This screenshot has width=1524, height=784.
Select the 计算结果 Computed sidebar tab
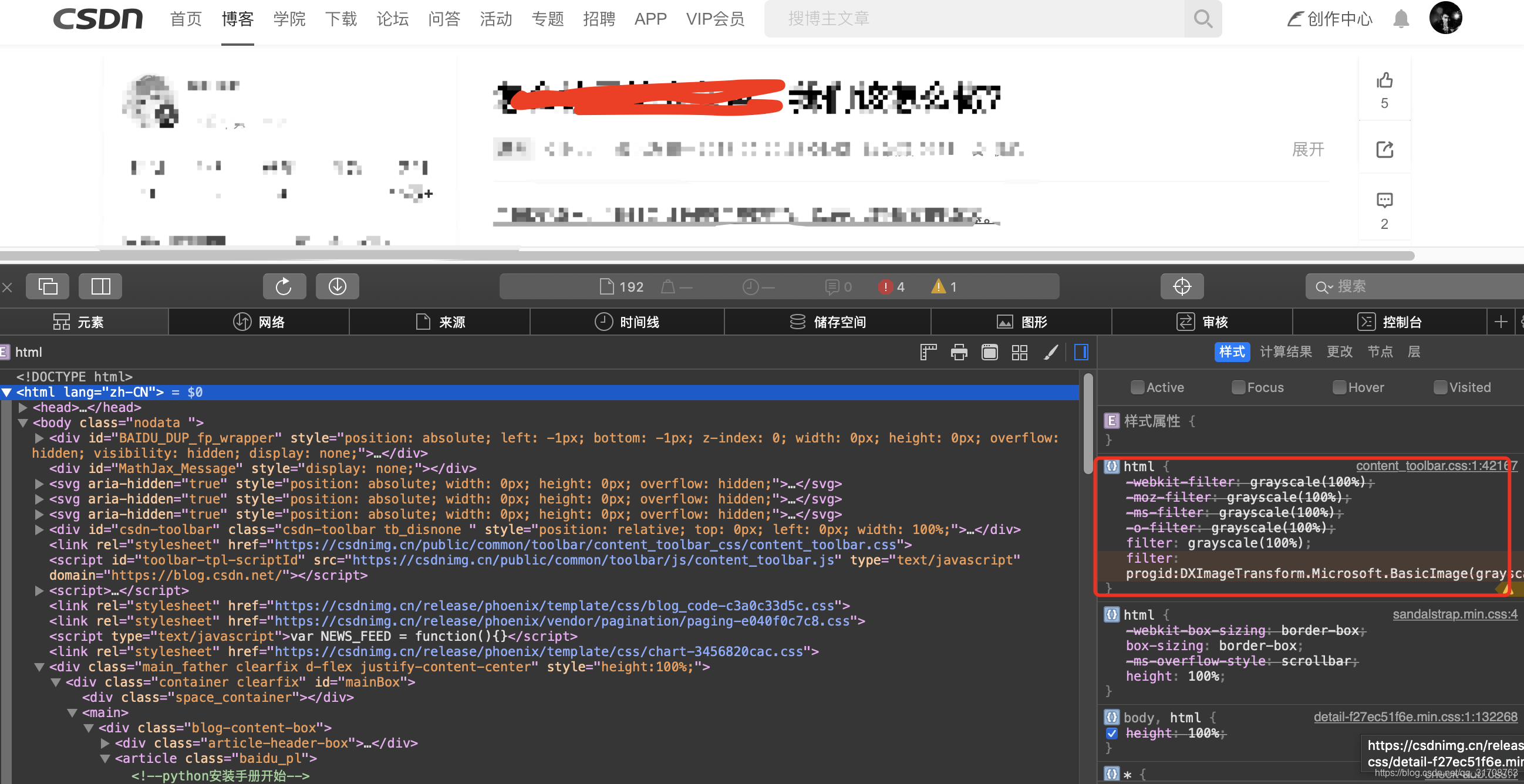[1286, 352]
